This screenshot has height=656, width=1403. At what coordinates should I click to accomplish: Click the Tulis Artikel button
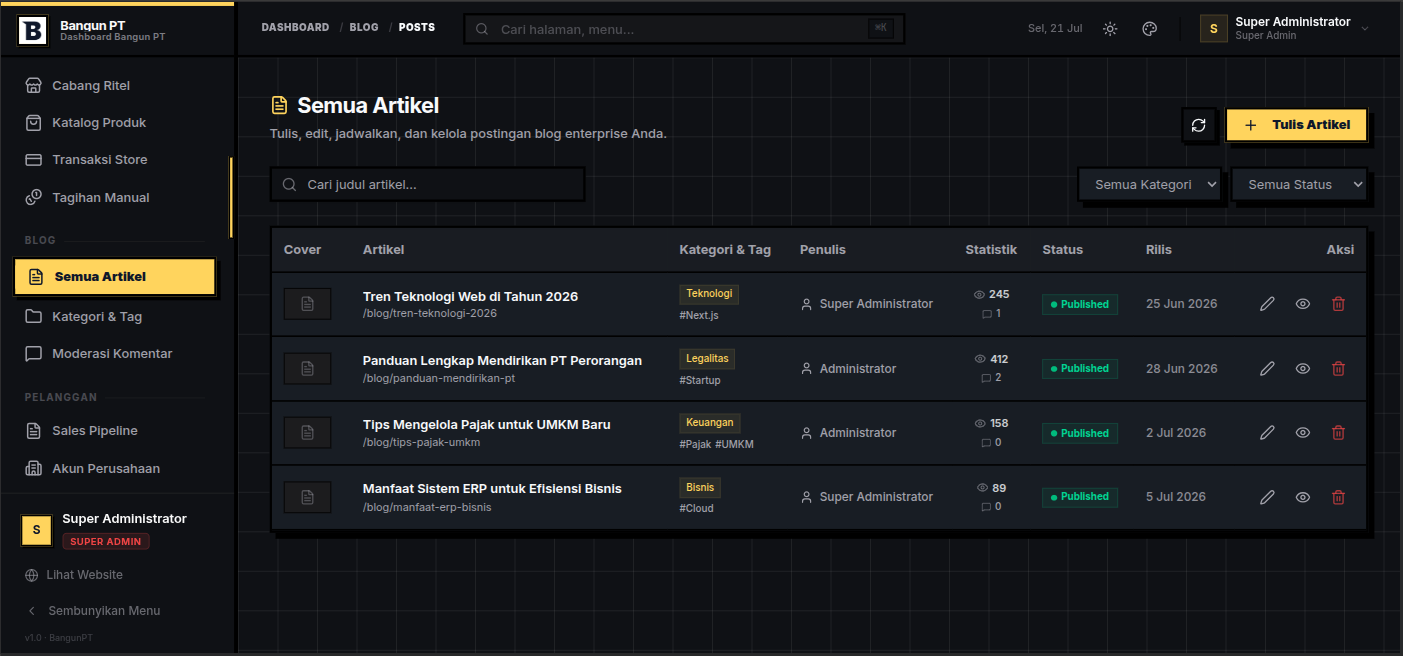pyautogui.click(x=1296, y=125)
